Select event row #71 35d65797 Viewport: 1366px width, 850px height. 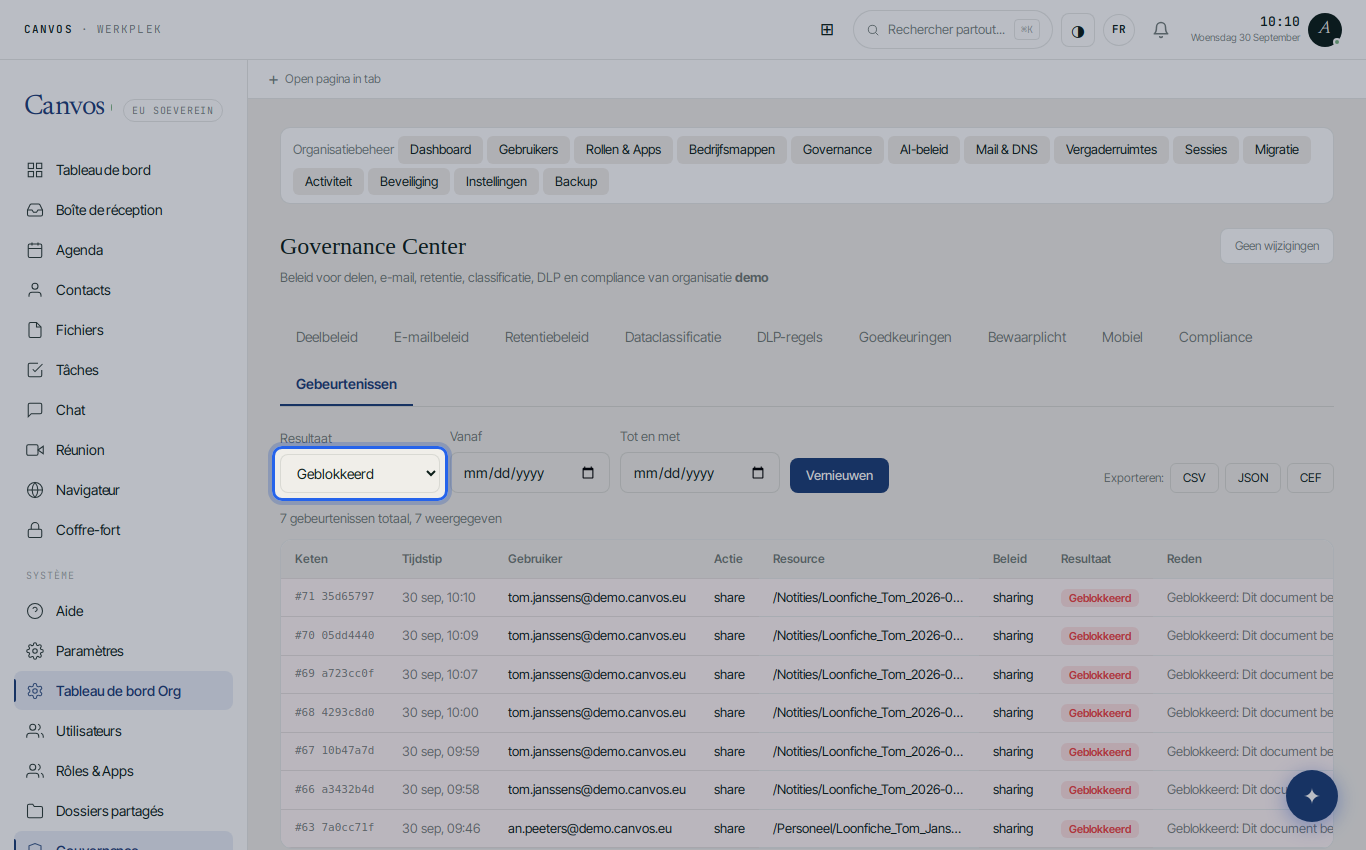click(807, 597)
